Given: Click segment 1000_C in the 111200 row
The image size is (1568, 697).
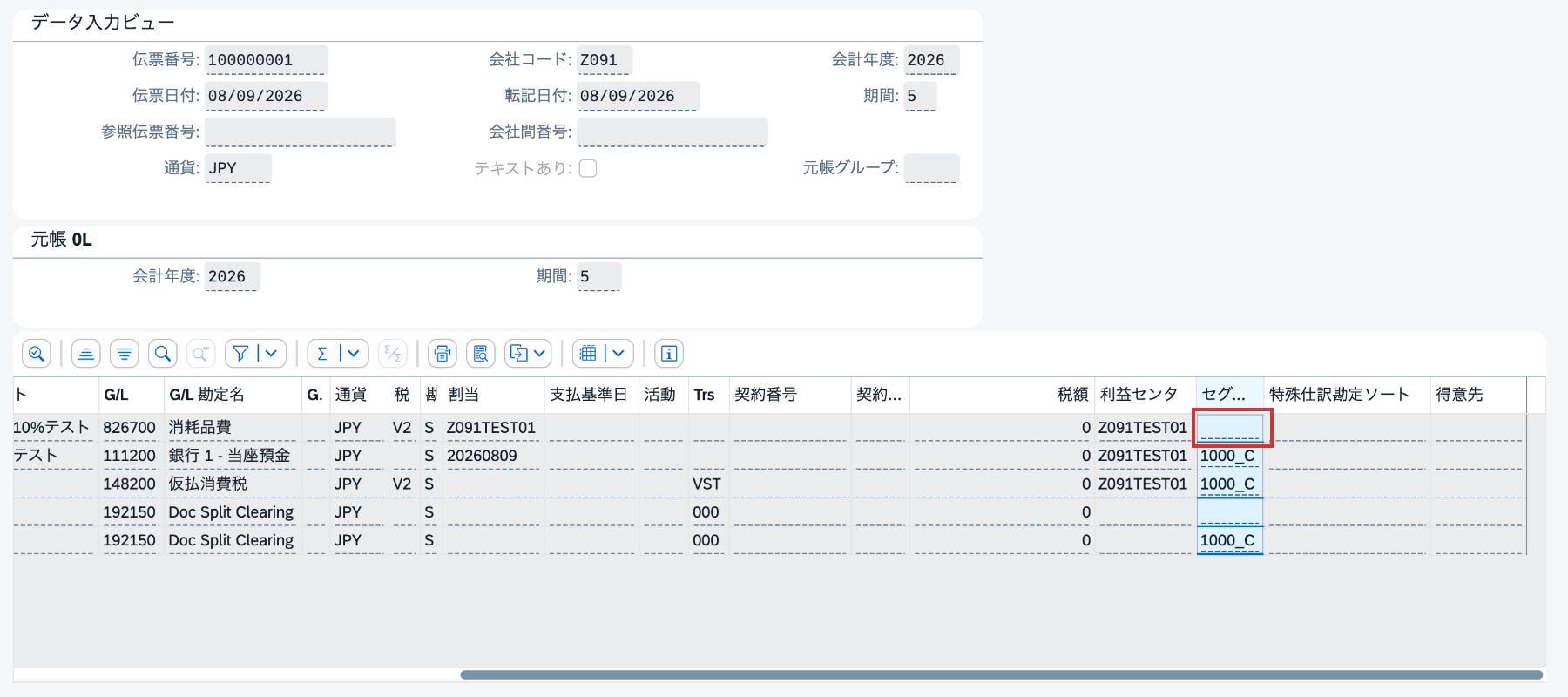Looking at the screenshot, I should (x=1230, y=456).
